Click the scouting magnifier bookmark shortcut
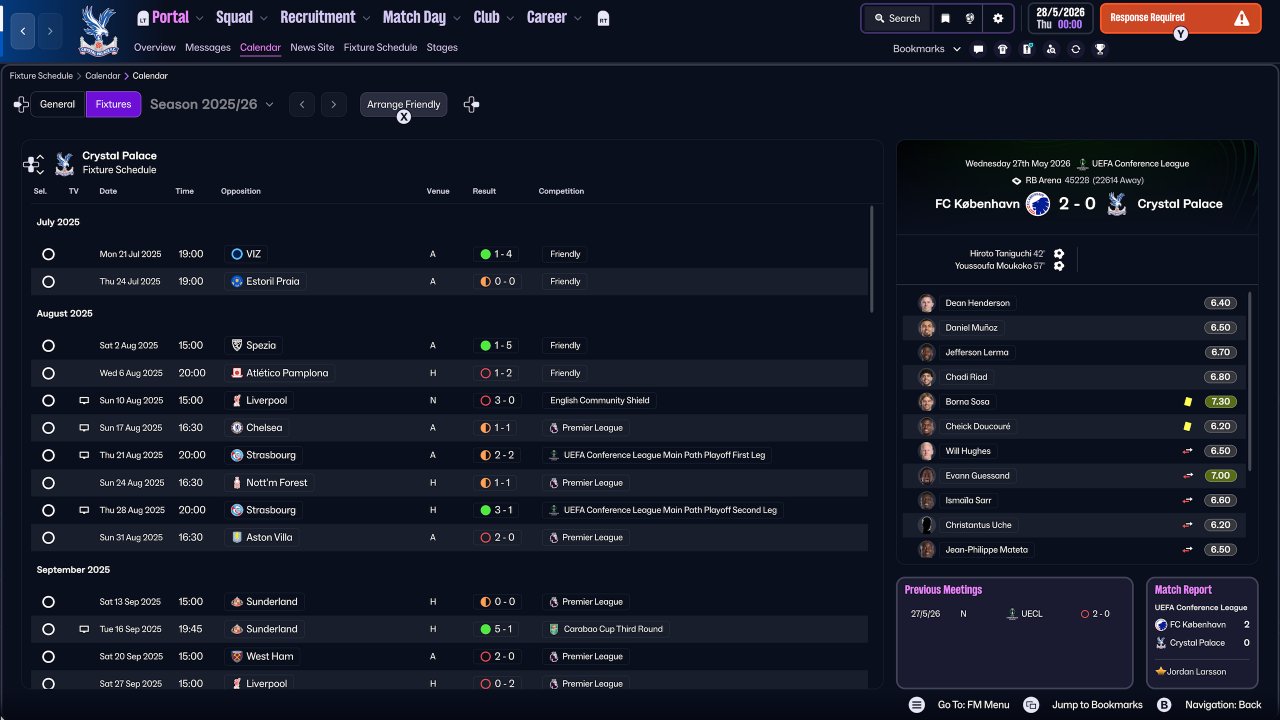Screen dimensions: 1280x720 pos(1051,49)
